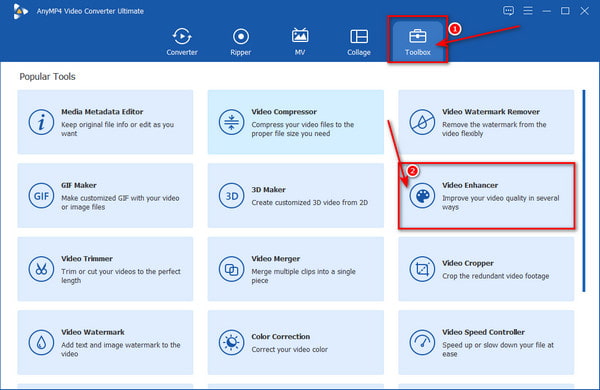The width and height of the screenshot is (600, 390).
Task: Click 'Trim or cut your videos' description
Action: click(x=121, y=276)
